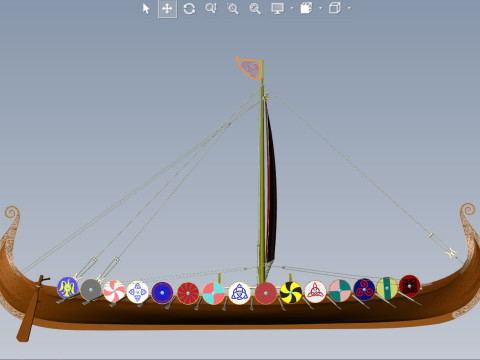Click the wireframe cube view icon
This screenshot has width=480, height=360.
(x=335, y=8)
